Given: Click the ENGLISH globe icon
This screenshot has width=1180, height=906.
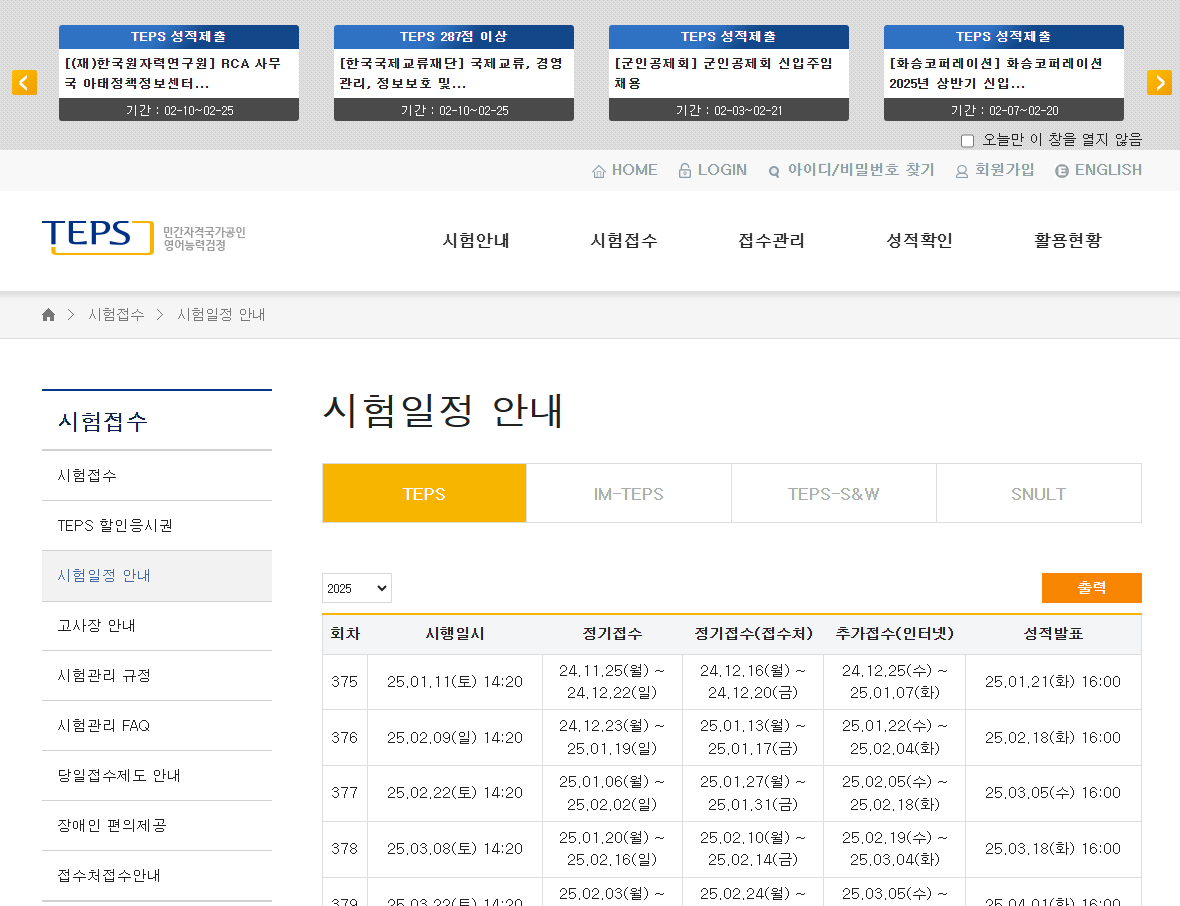Looking at the screenshot, I should [1062, 171].
